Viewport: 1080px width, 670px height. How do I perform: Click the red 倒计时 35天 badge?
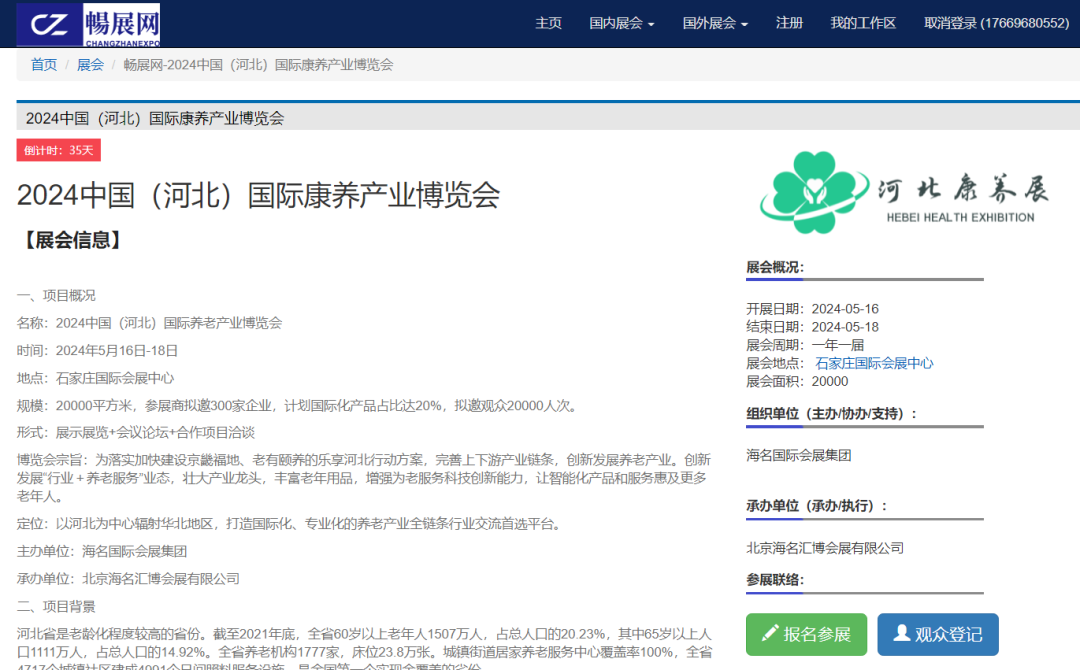(58, 150)
